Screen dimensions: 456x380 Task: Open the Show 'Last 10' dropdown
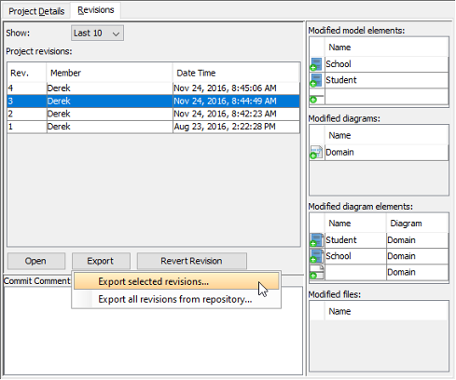(x=97, y=33)
